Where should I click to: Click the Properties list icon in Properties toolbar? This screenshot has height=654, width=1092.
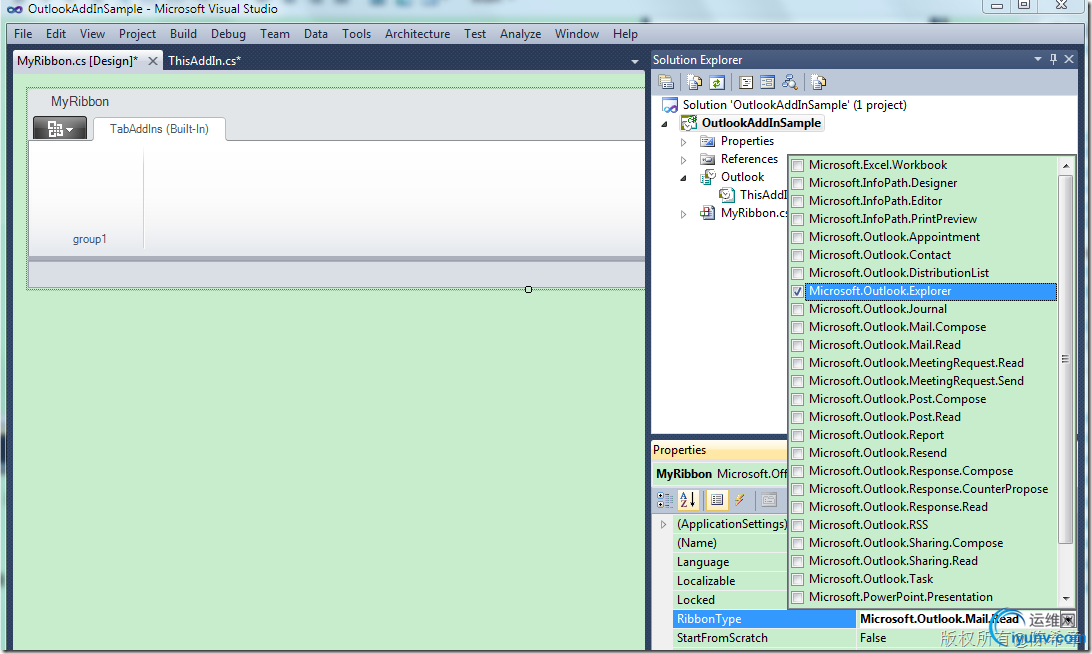(x=717, y=499)
